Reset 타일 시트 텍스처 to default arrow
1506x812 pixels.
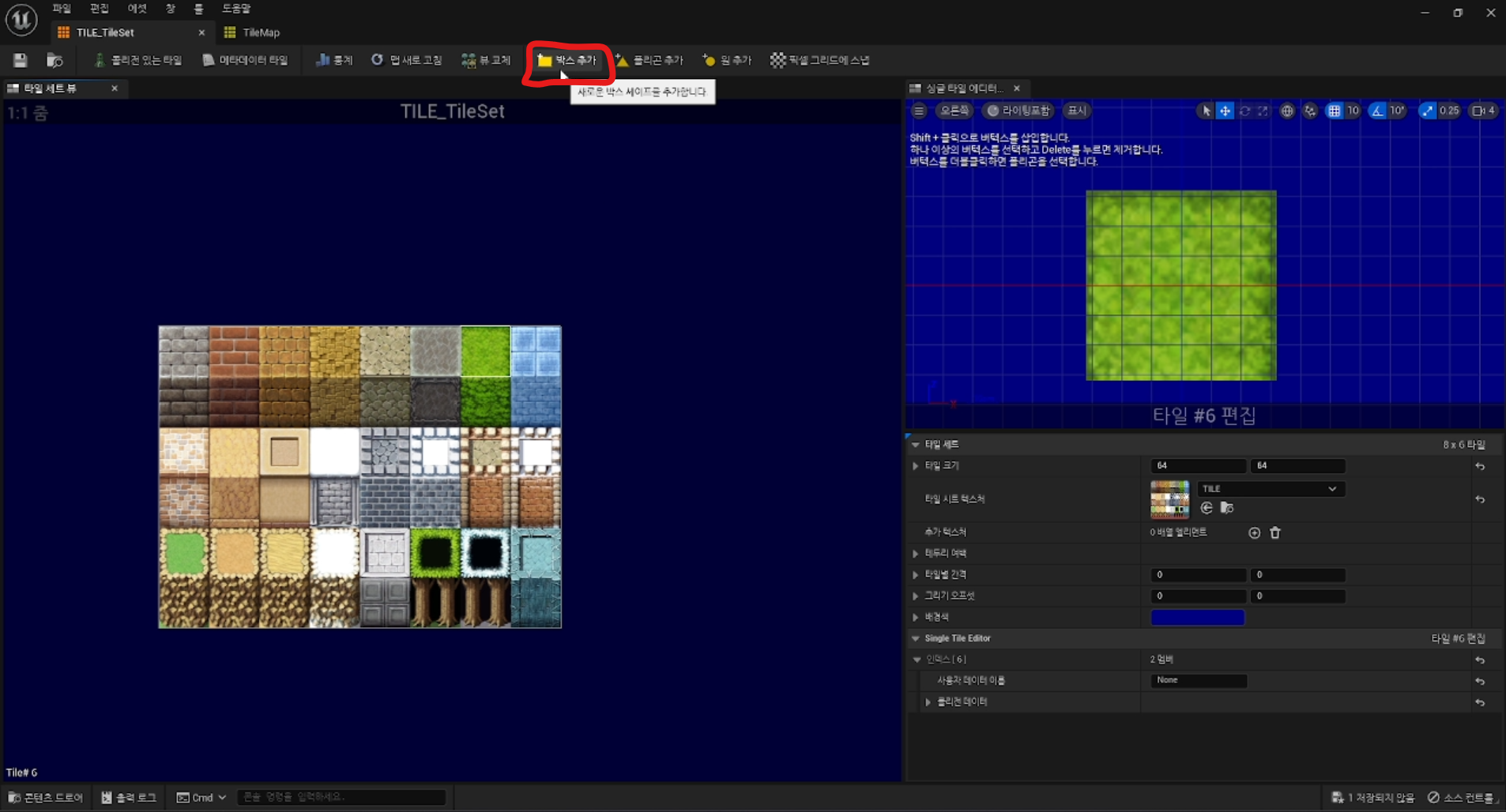(1480, 500)
